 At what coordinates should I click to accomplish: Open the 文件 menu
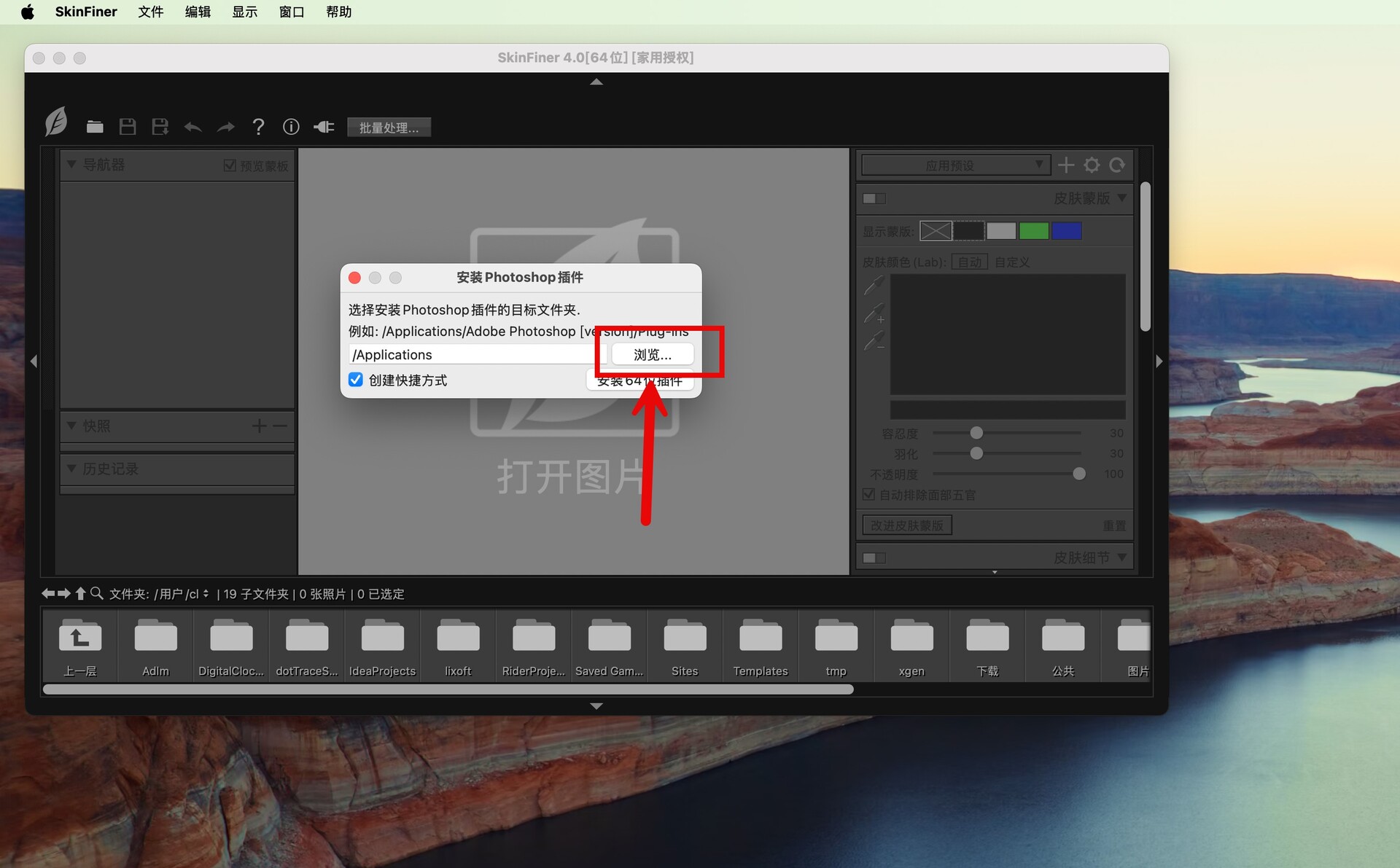coord(151,12)
